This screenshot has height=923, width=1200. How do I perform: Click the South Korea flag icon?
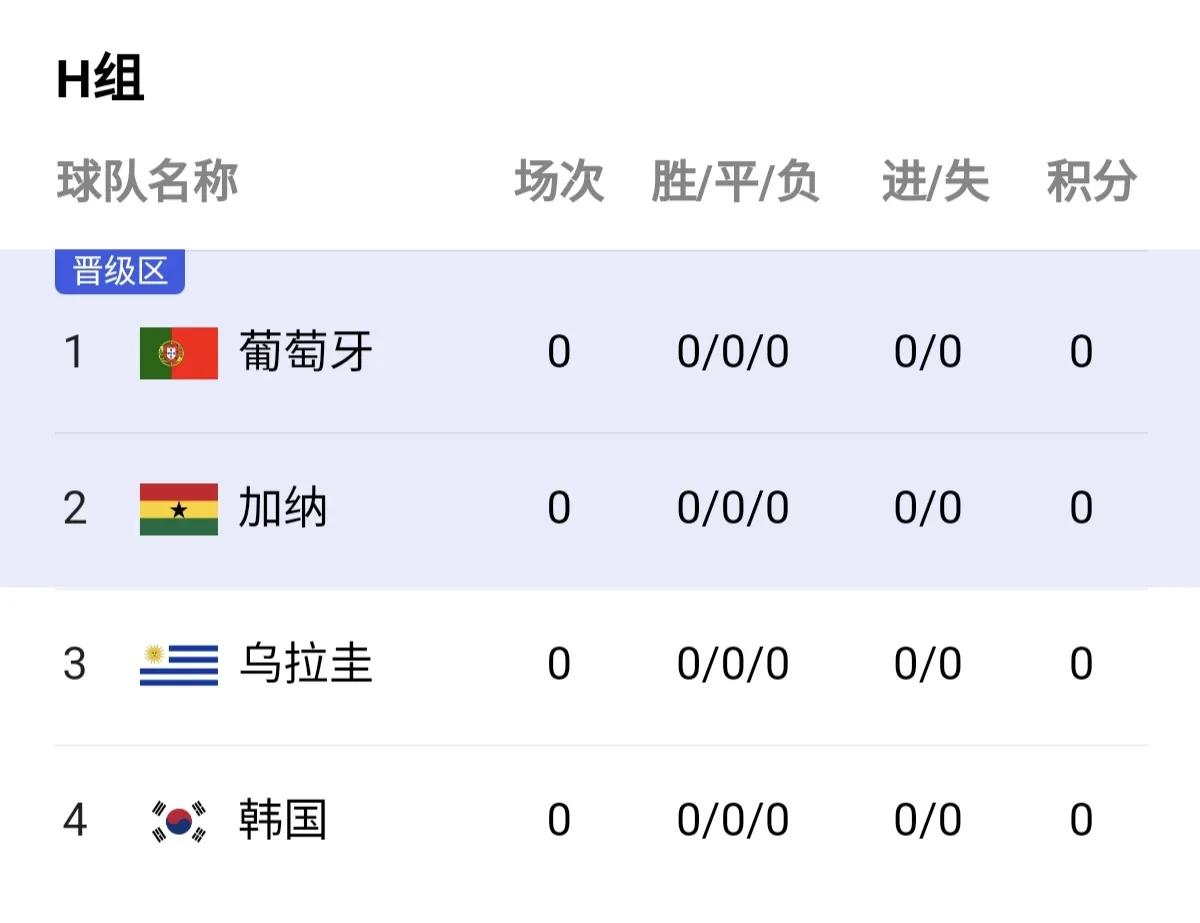(x=175, y=820)
